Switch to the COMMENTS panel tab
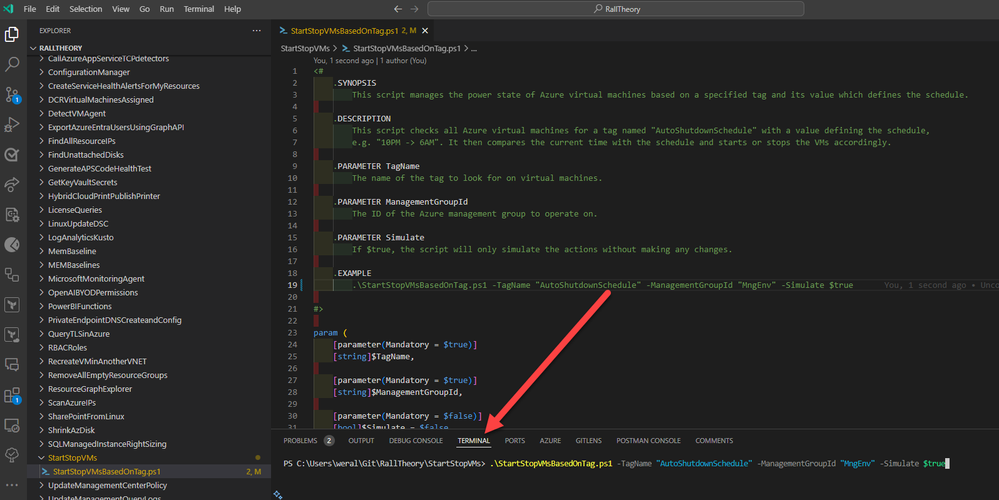Screen dimensions: 999x500 [714, 441]
